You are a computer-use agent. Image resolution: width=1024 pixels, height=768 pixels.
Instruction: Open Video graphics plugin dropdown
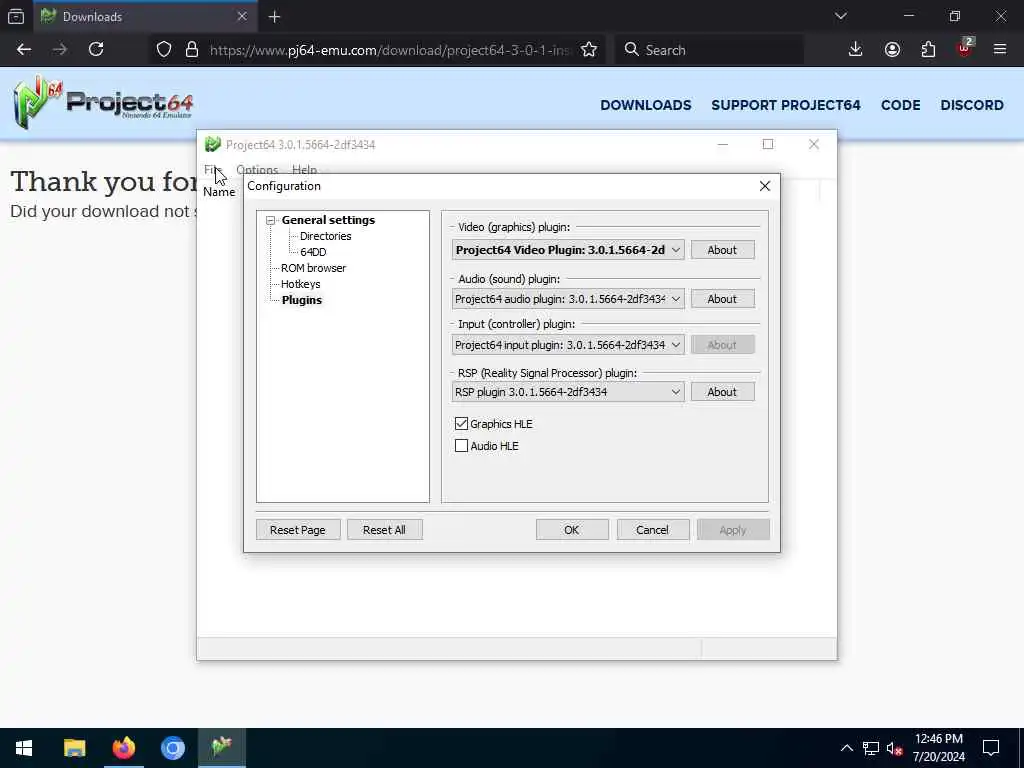pyautogui.click(x=568, y=249)
